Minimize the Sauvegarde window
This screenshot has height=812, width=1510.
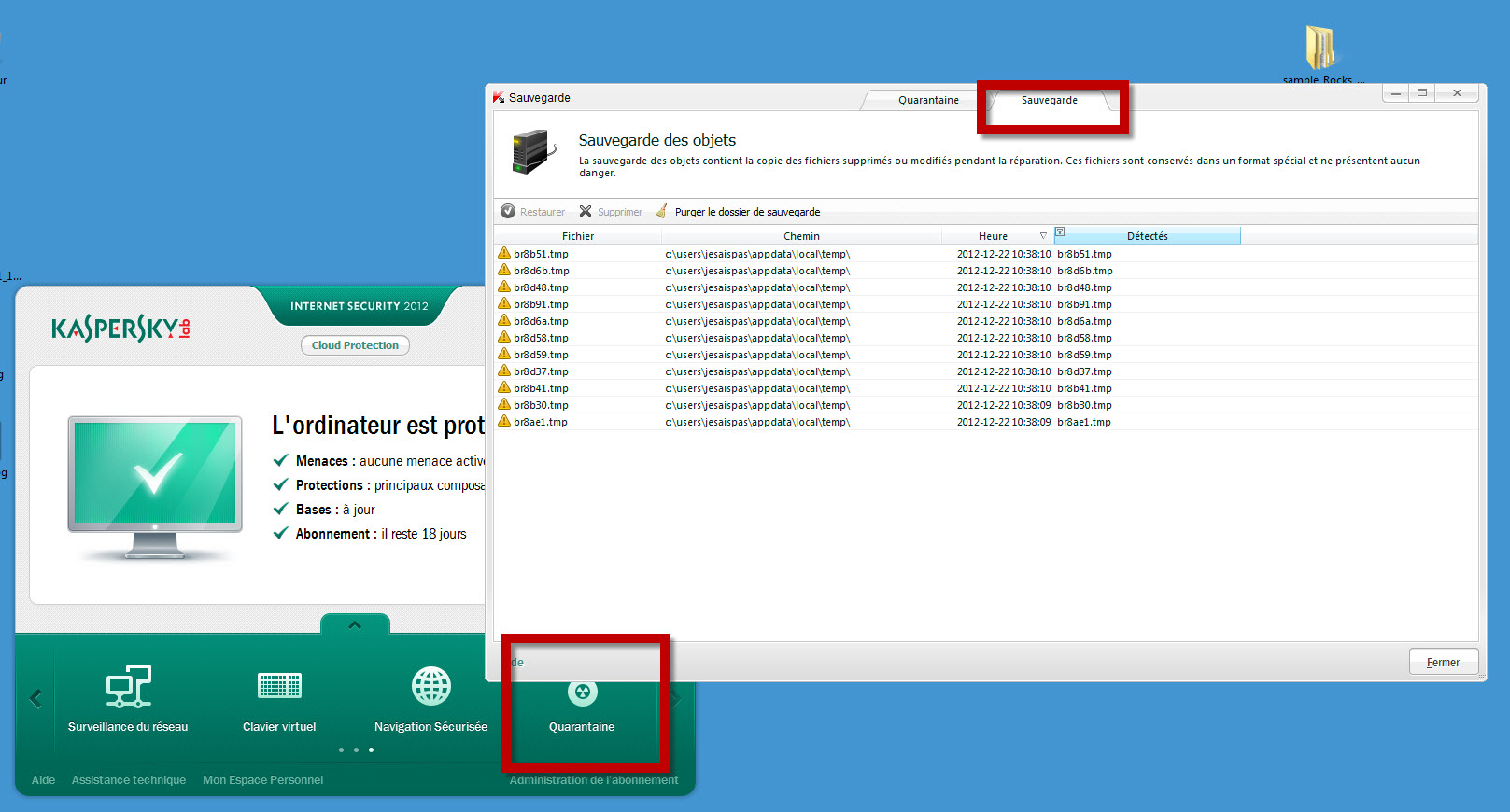point(1396,93)
